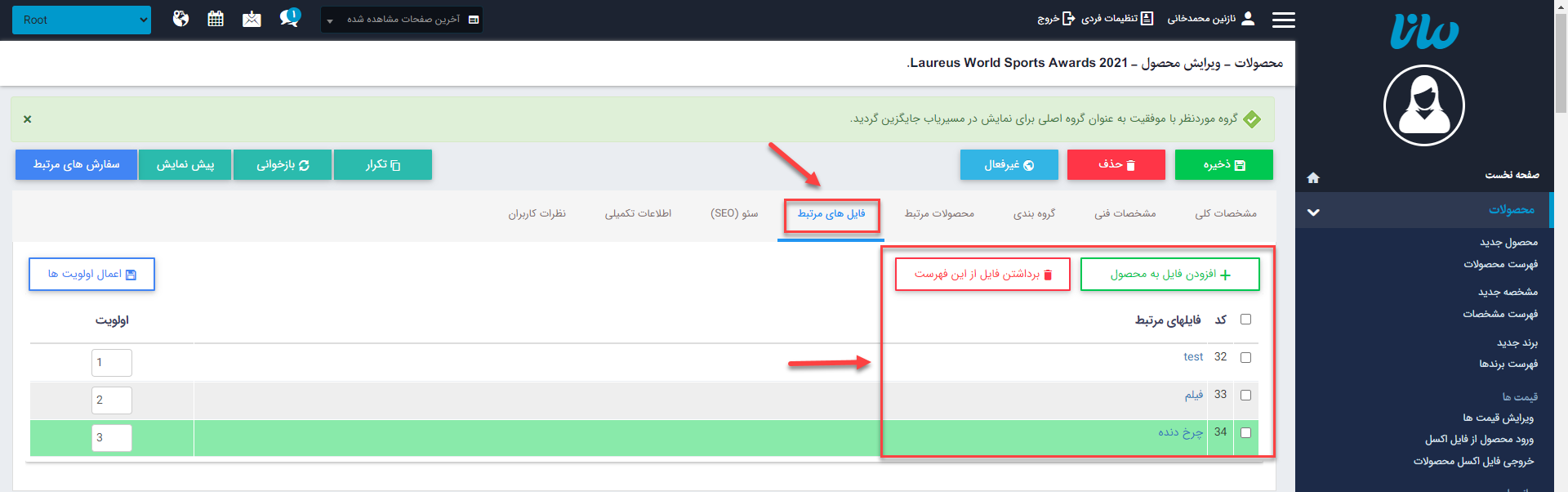
Task: Click the user avatar in sidebar
Action: (x=1424, y=105)
